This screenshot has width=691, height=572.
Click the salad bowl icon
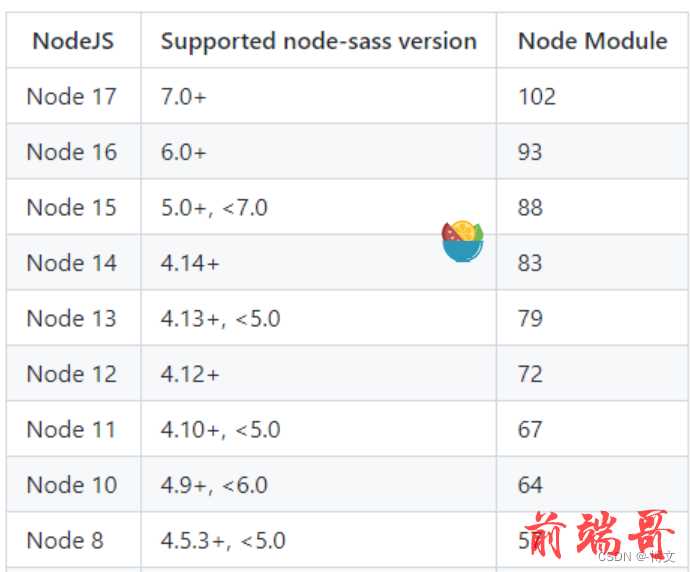[x=462, y=241]
